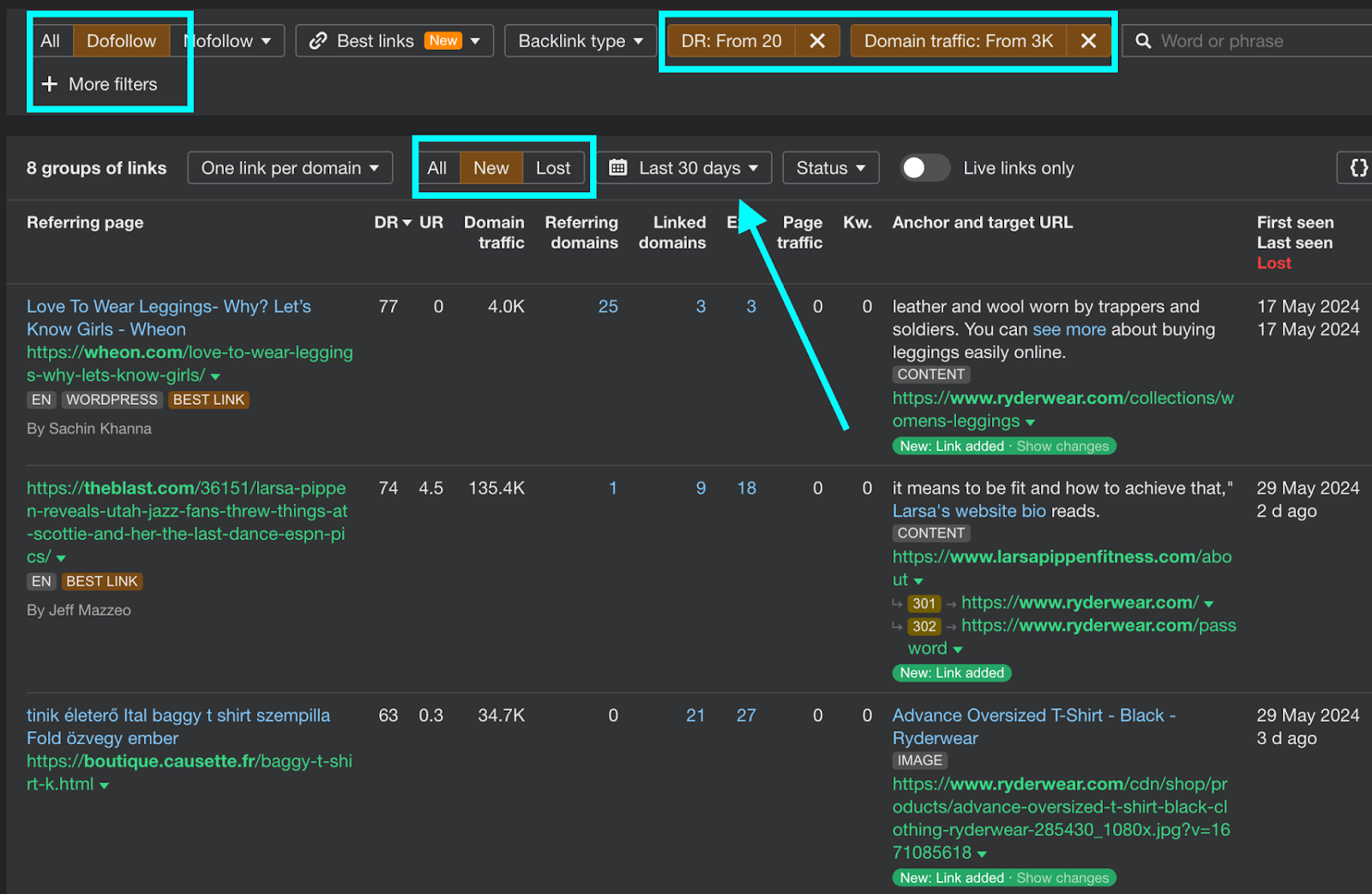Click author name Sachin Khanna
The height and width of the screenshot is (894, 1372).
100,429
